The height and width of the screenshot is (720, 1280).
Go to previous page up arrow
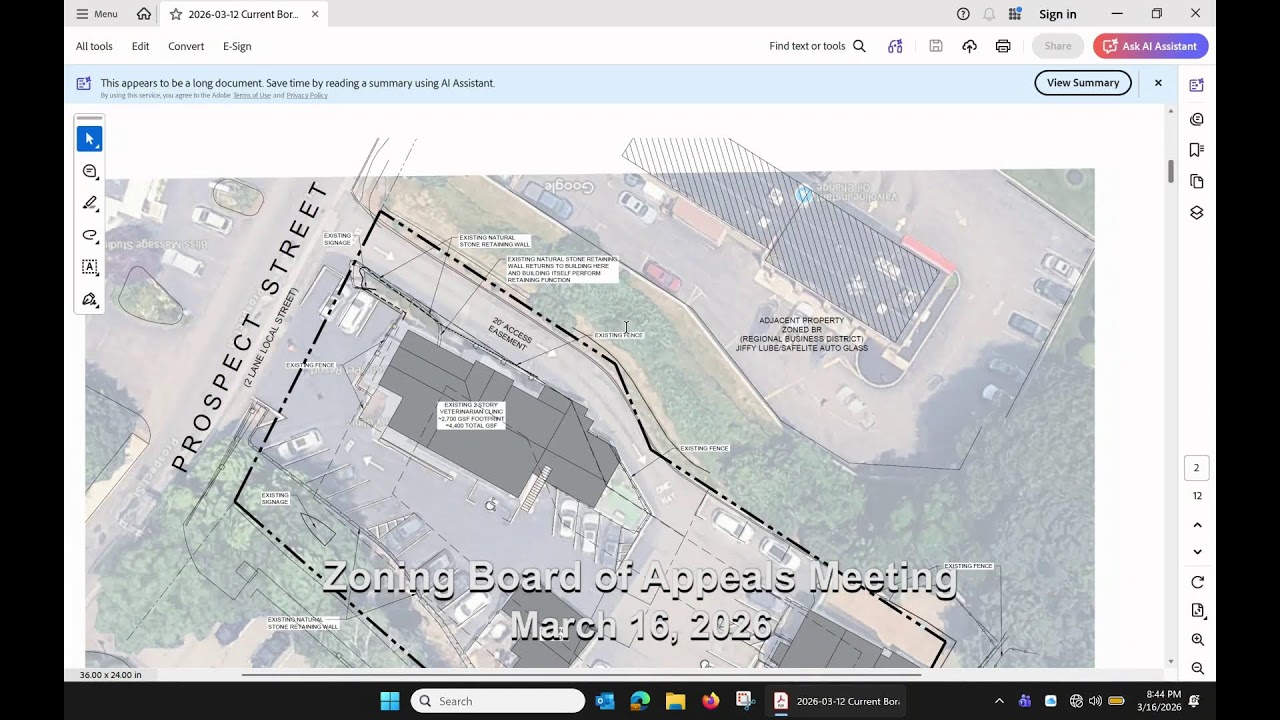pos(1197,525)
